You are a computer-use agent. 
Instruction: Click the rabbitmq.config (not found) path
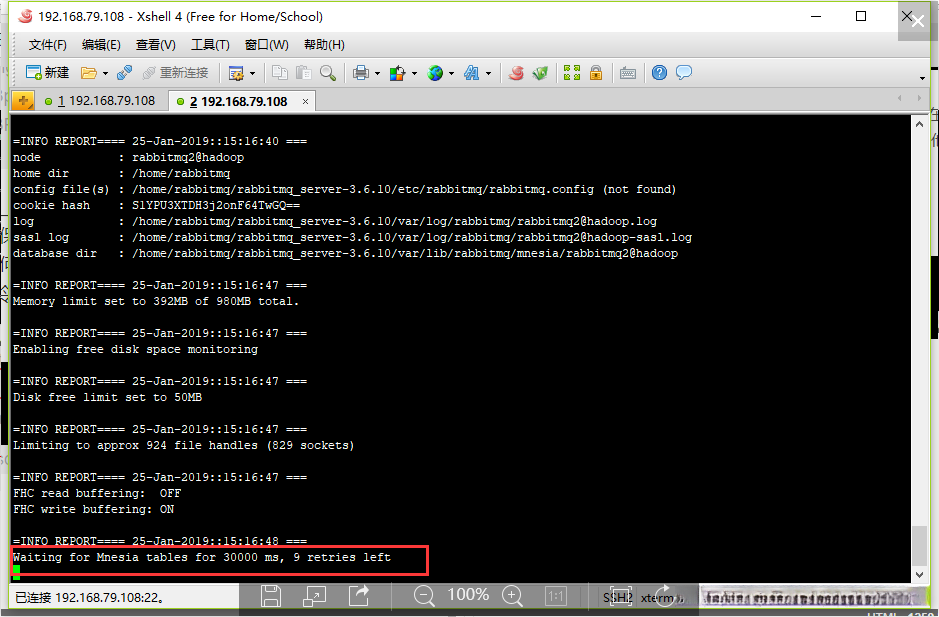(x=404, y=189)
